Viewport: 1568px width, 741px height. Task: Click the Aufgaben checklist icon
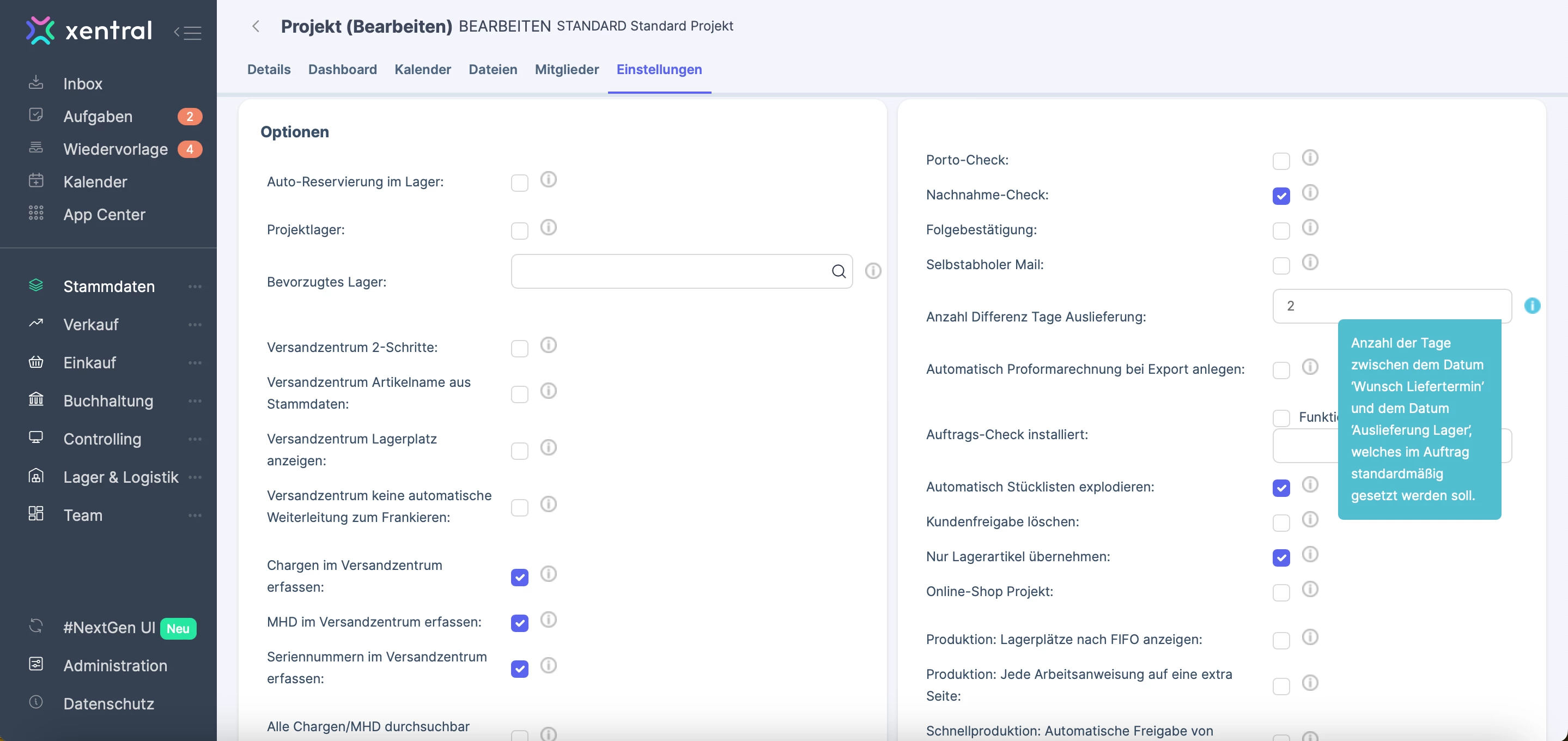[36, 115]
